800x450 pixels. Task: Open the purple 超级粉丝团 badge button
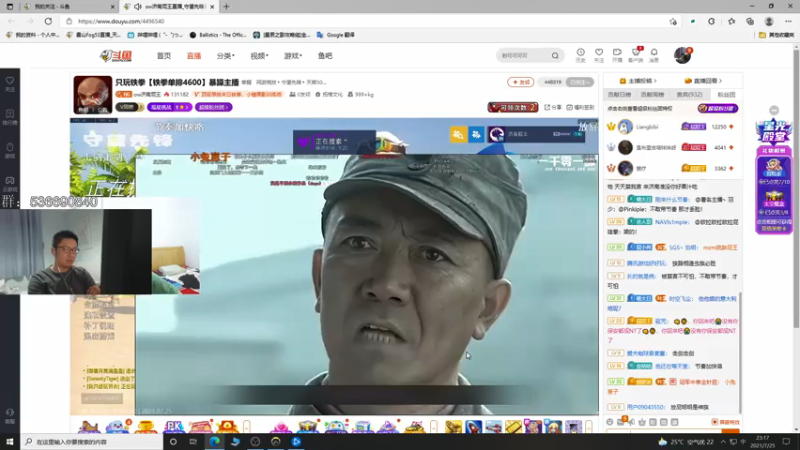(213, 107)
